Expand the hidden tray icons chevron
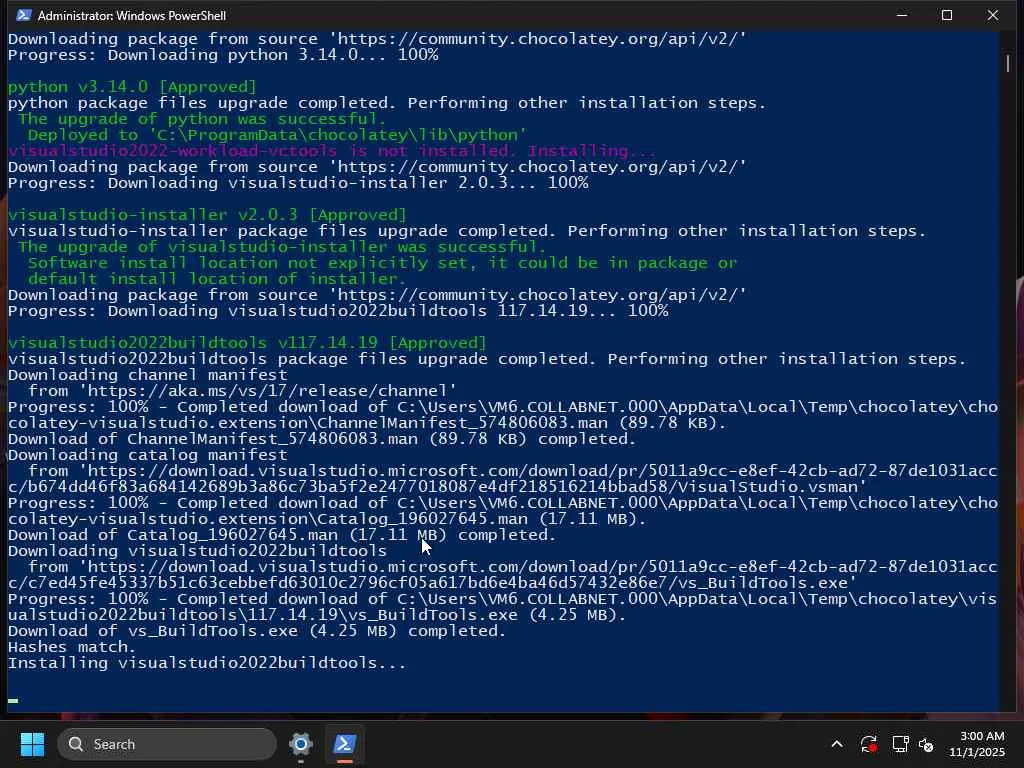Screen dimensions: 1024x768 (x=837, y=744)
